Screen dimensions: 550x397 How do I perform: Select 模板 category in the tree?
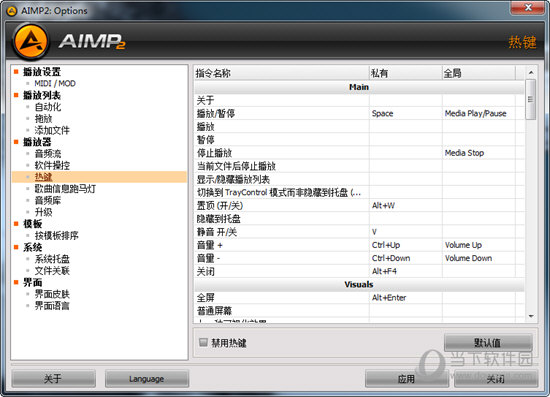(33, 224)
